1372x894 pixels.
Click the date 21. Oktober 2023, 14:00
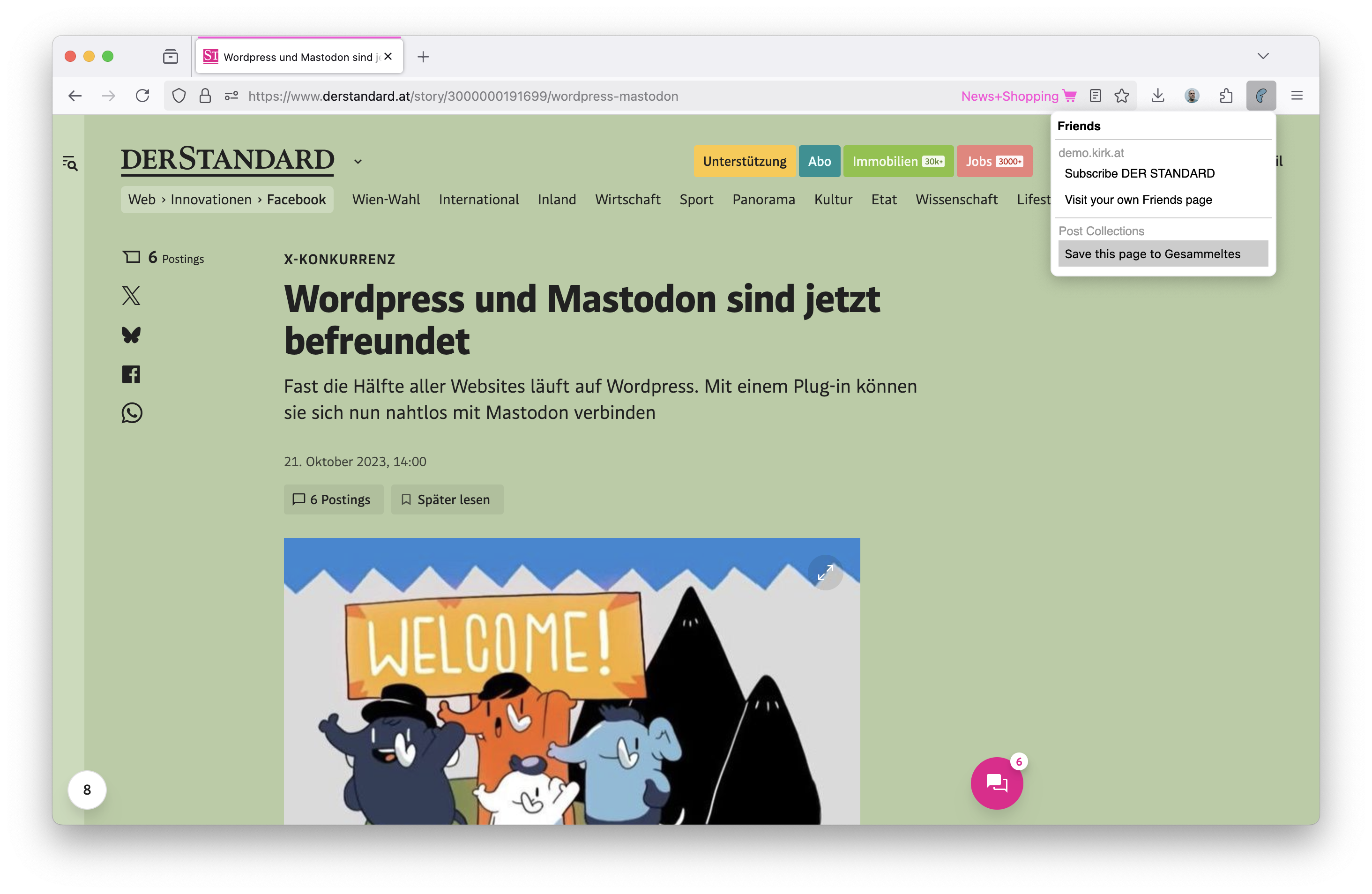tap(355, 462)
